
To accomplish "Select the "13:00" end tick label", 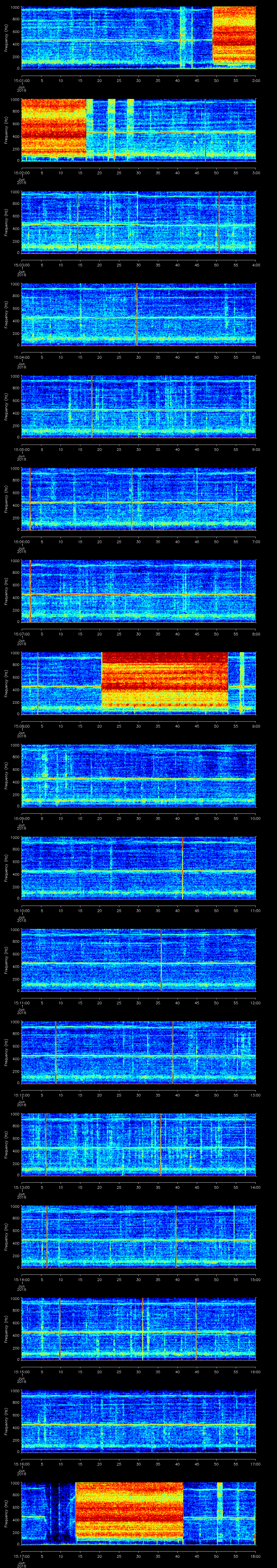I will (x=255, y=1096).
